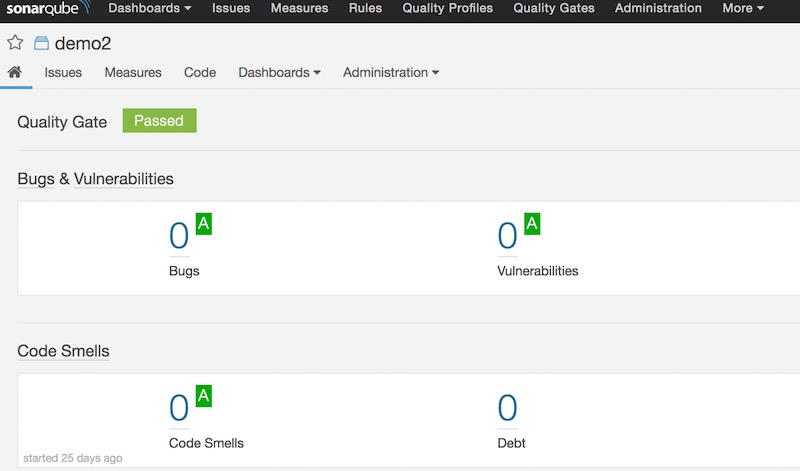
Task: Open Measures in the top navigation bar
Action: [299, 8]
